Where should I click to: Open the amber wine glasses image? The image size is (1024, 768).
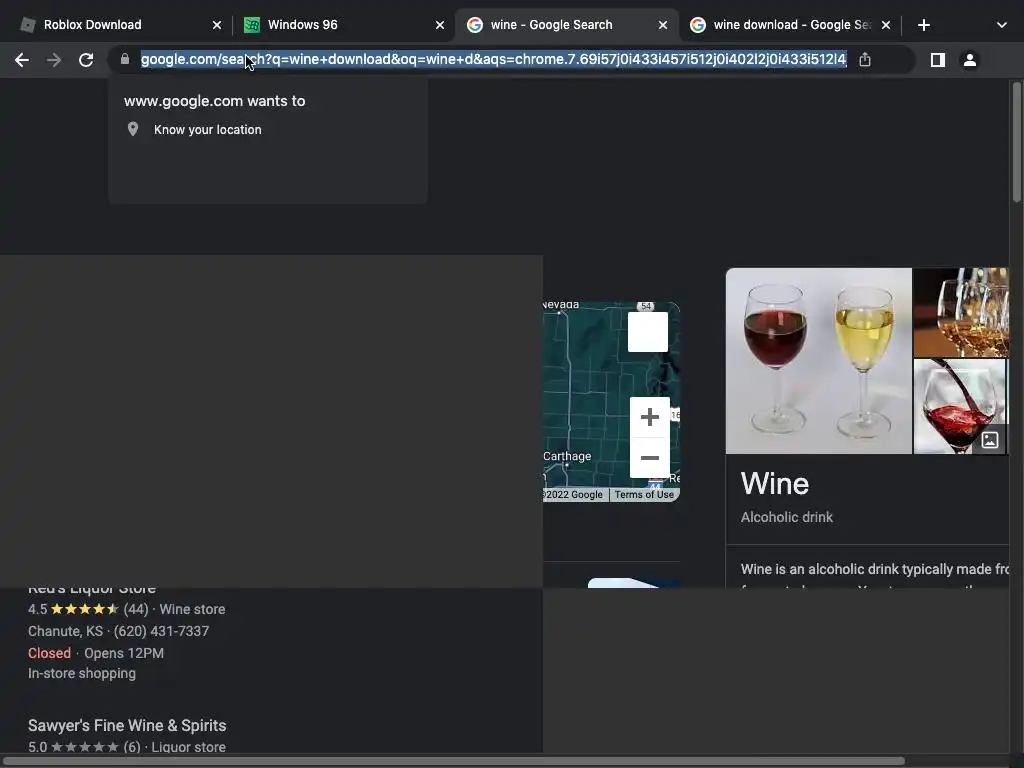point(961,312)
